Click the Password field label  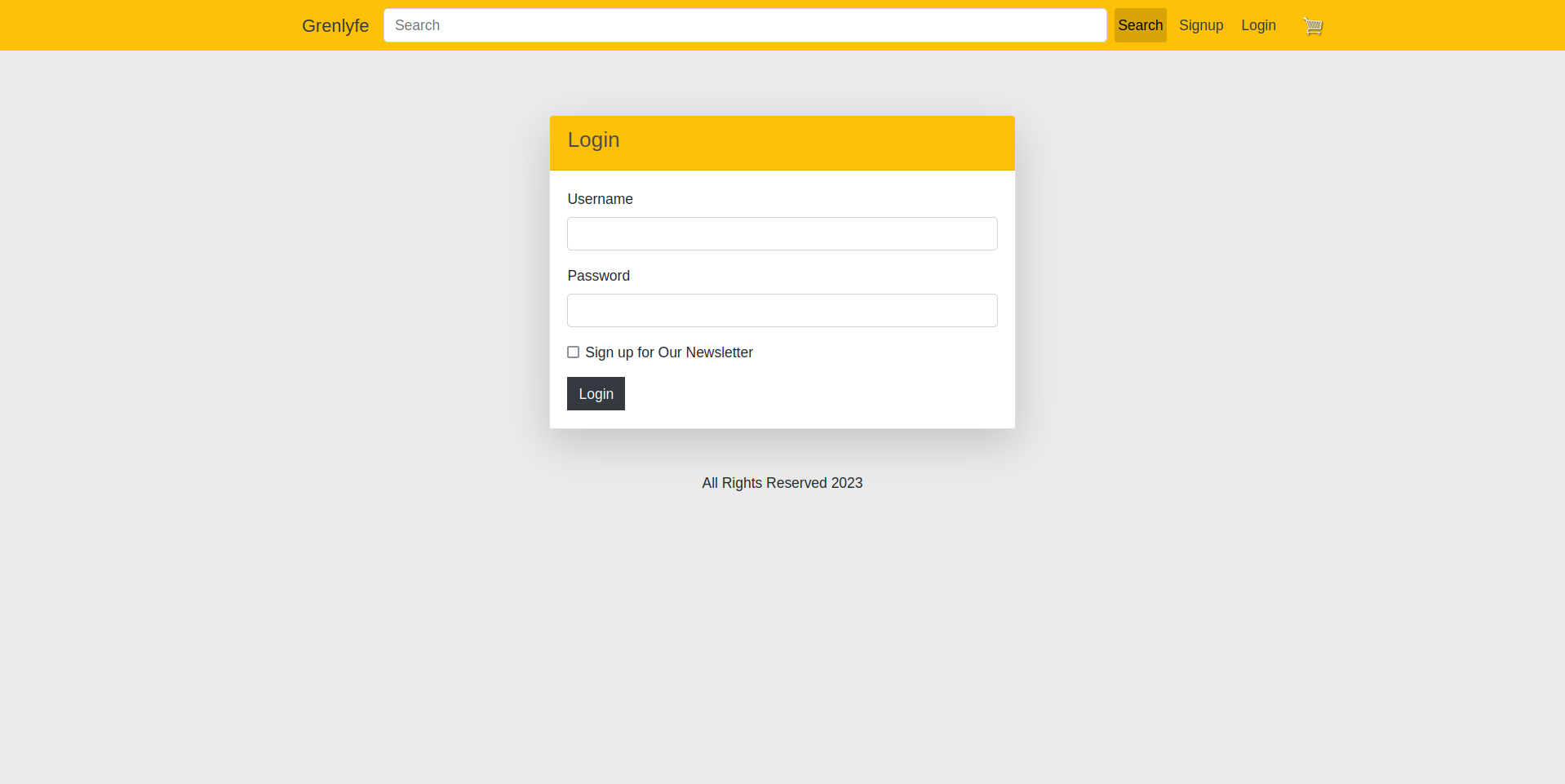pos(598,276)
